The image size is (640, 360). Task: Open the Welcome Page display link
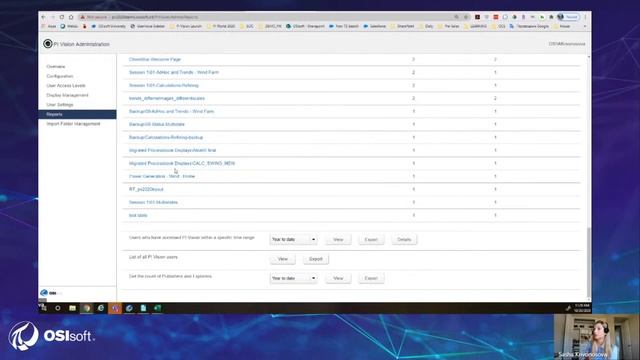click(x=155, y=59)
